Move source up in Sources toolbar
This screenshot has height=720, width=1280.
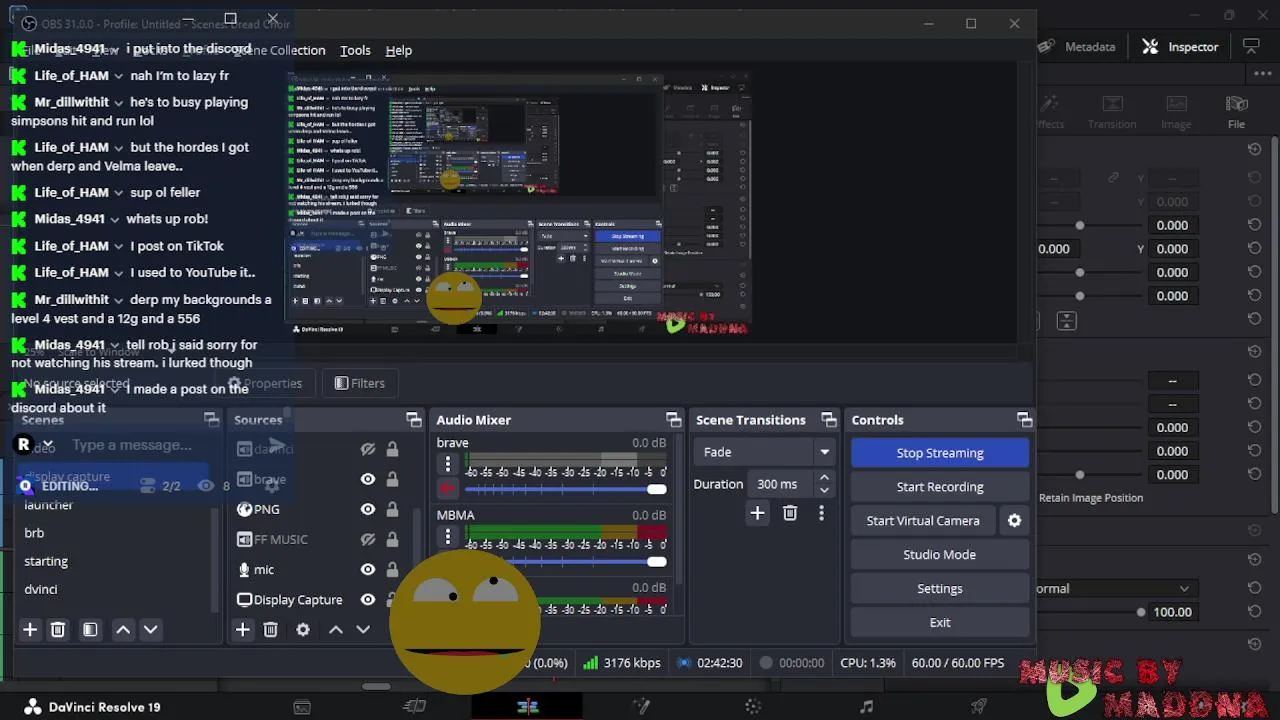pyautogui.click(x=336, y=629)
